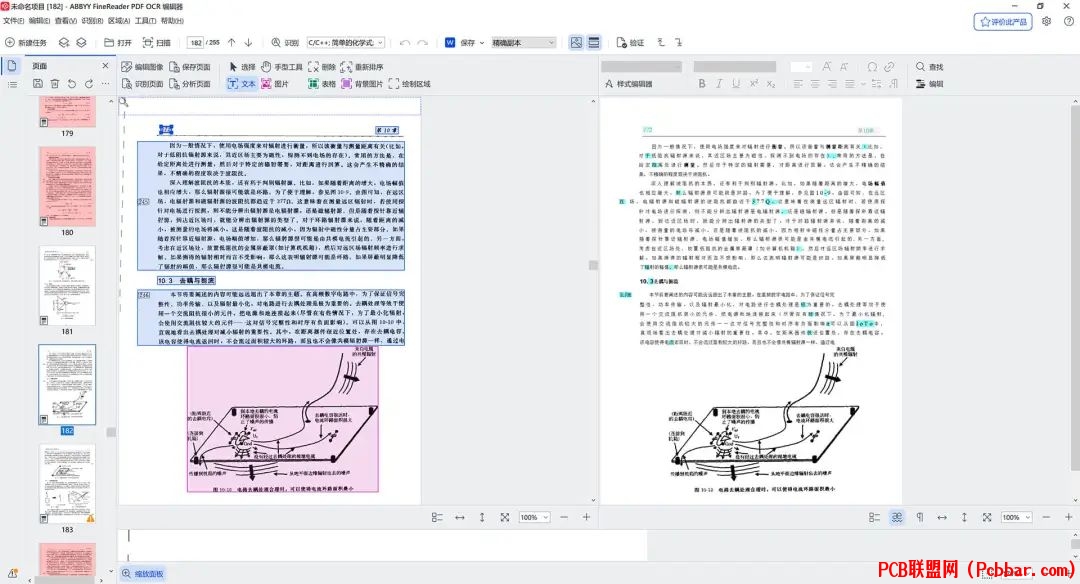Click 识别页面 (Recognize Page) button

(143, 84)
